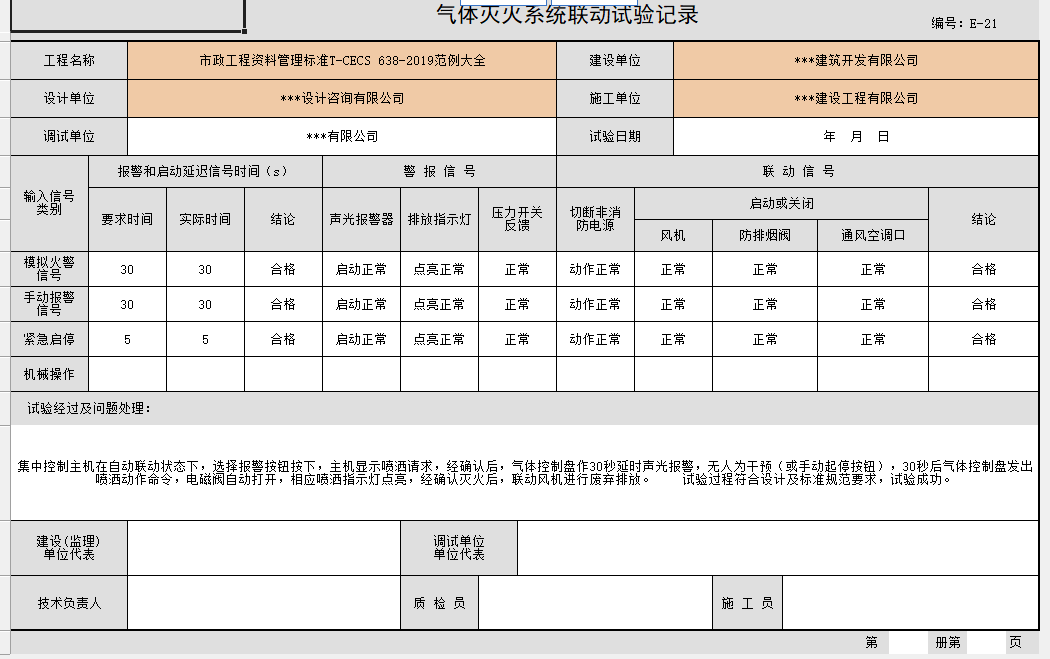Click the 工程名称 value cell with T-CECS 638-2019

click(341, 61)
